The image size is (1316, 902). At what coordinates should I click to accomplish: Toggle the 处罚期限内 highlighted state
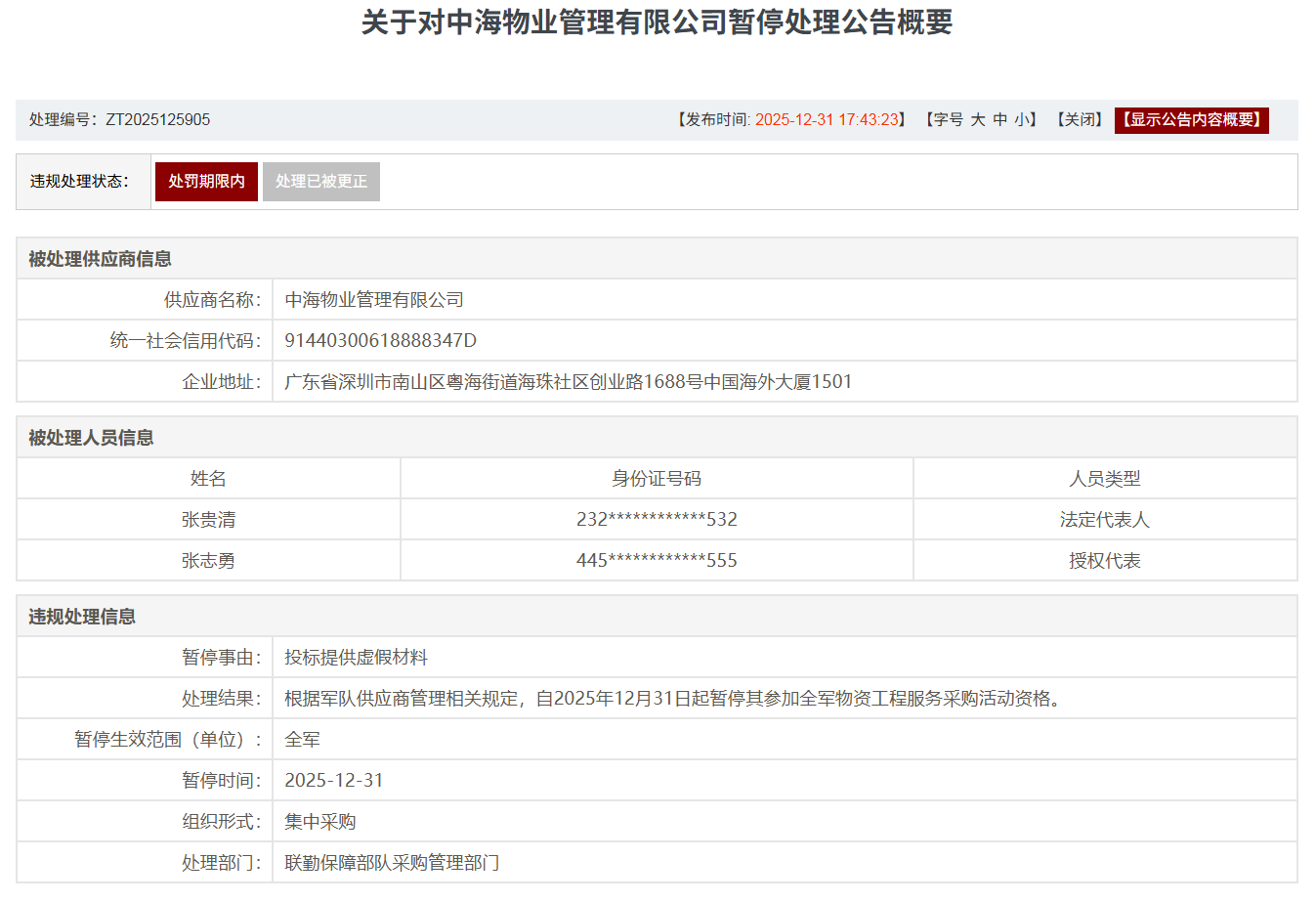point(206,181)
